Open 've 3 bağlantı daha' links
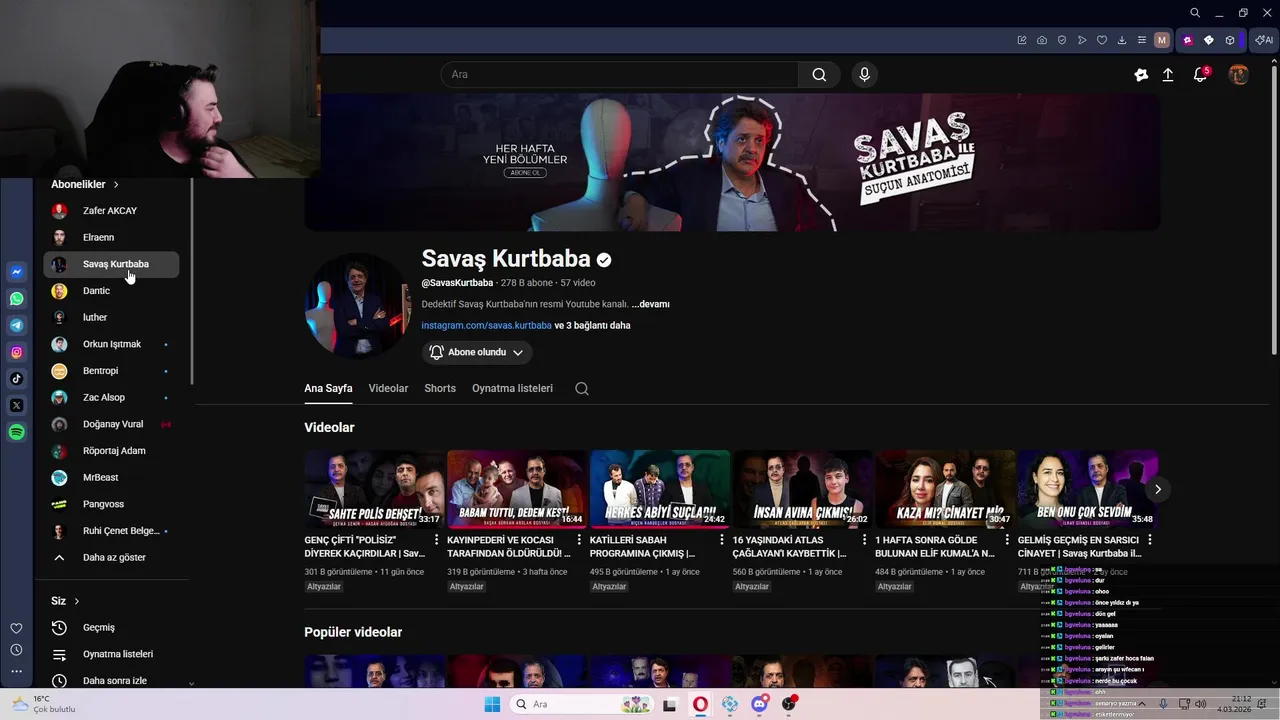The height and width of the screenshot is (720, 1280). click(592, 325)
